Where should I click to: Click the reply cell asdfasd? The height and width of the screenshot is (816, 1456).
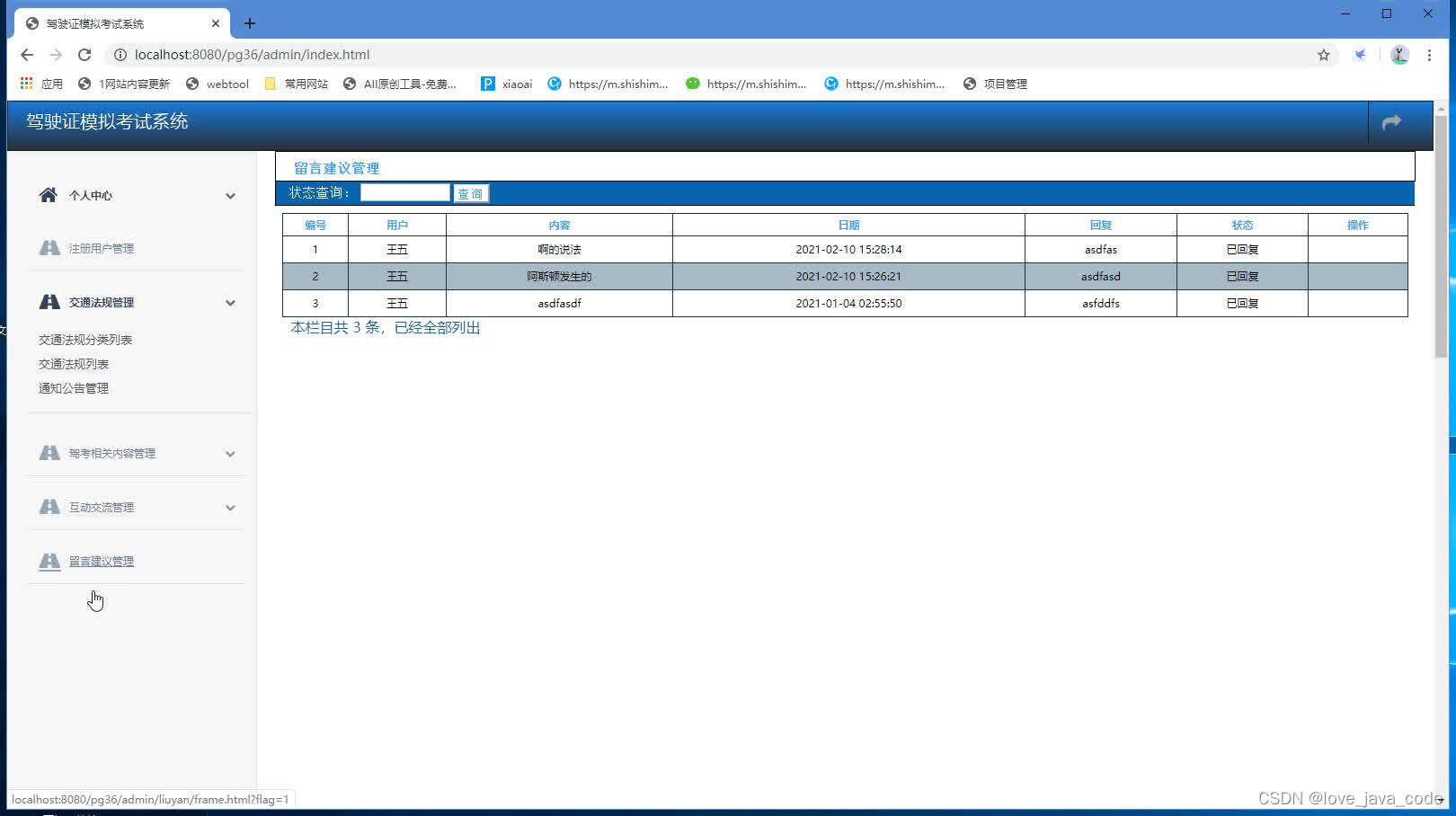(x=1101, y=276)
